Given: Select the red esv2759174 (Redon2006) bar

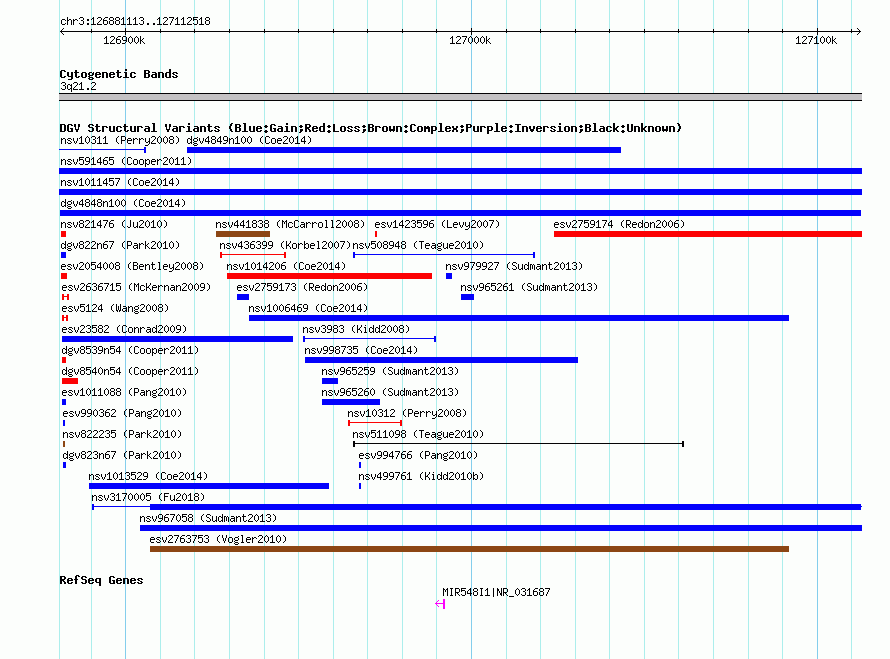Looking at the screenshot, I should point(708,234).
